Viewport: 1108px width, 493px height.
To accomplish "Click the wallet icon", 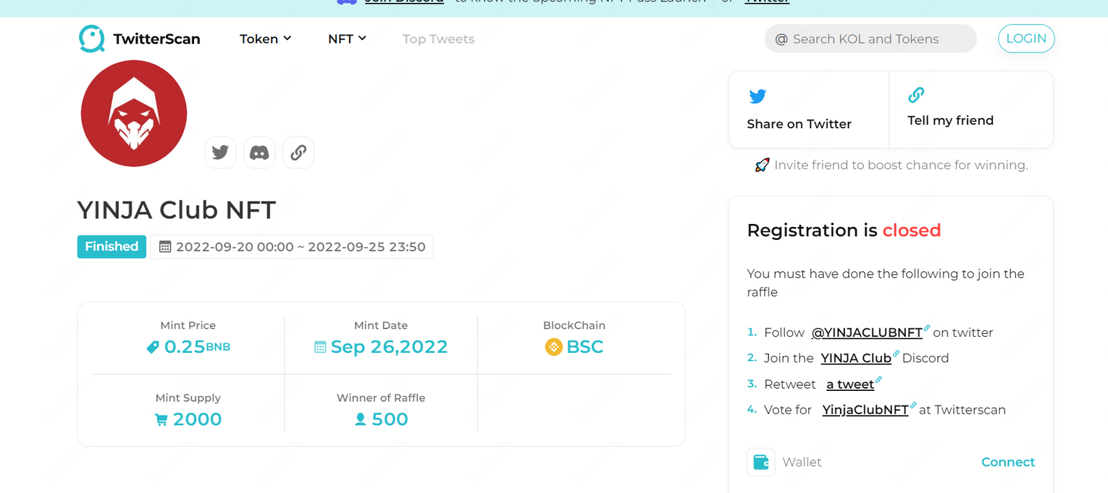I will 761,462.
